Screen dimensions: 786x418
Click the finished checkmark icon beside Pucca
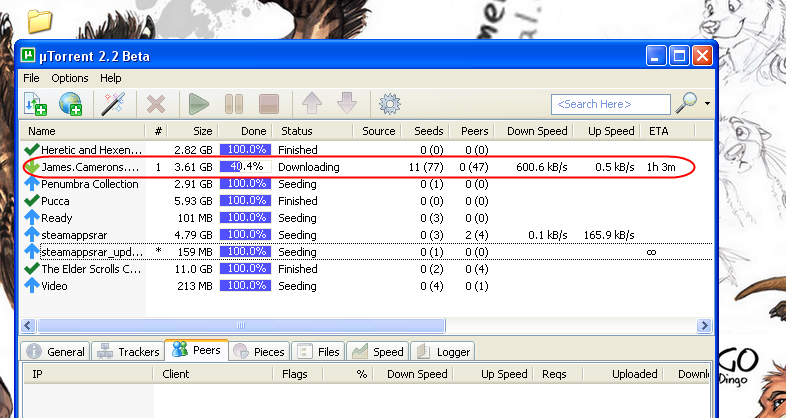point(32,200)
